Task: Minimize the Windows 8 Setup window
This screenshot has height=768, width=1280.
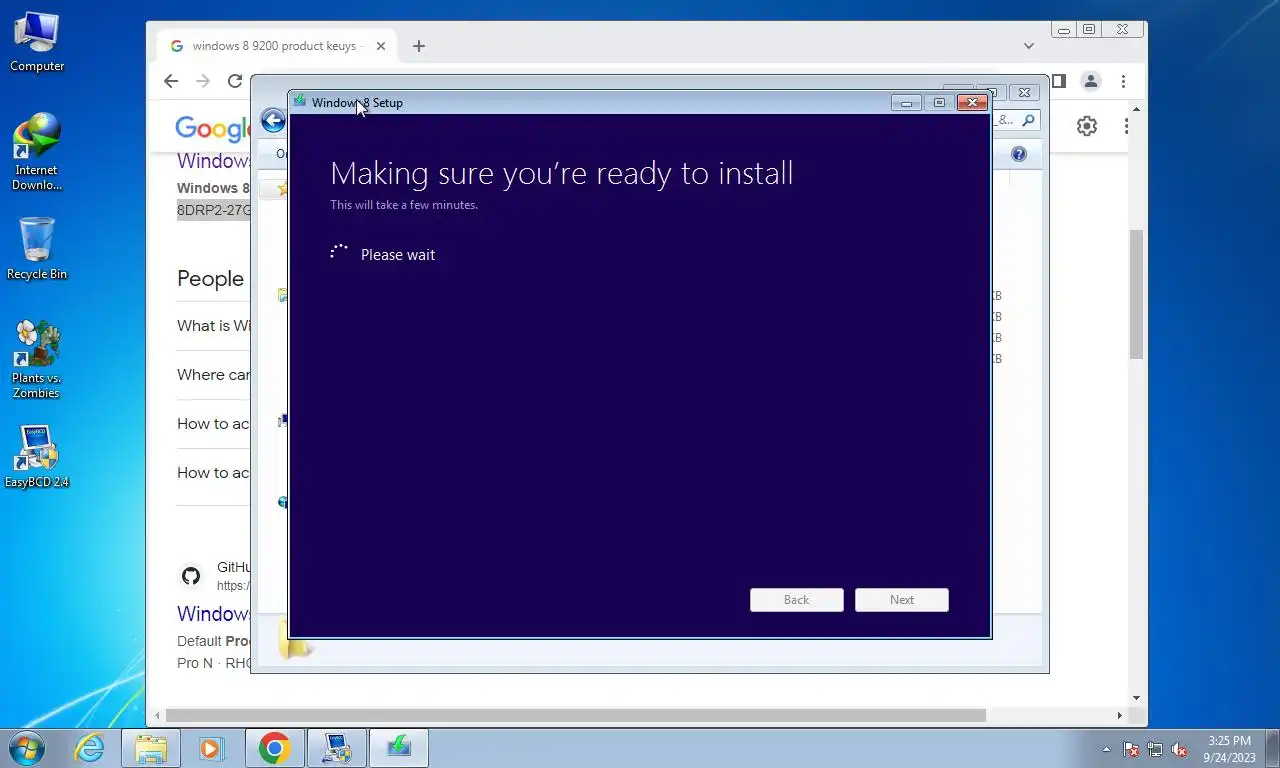Action: [906, 102]
